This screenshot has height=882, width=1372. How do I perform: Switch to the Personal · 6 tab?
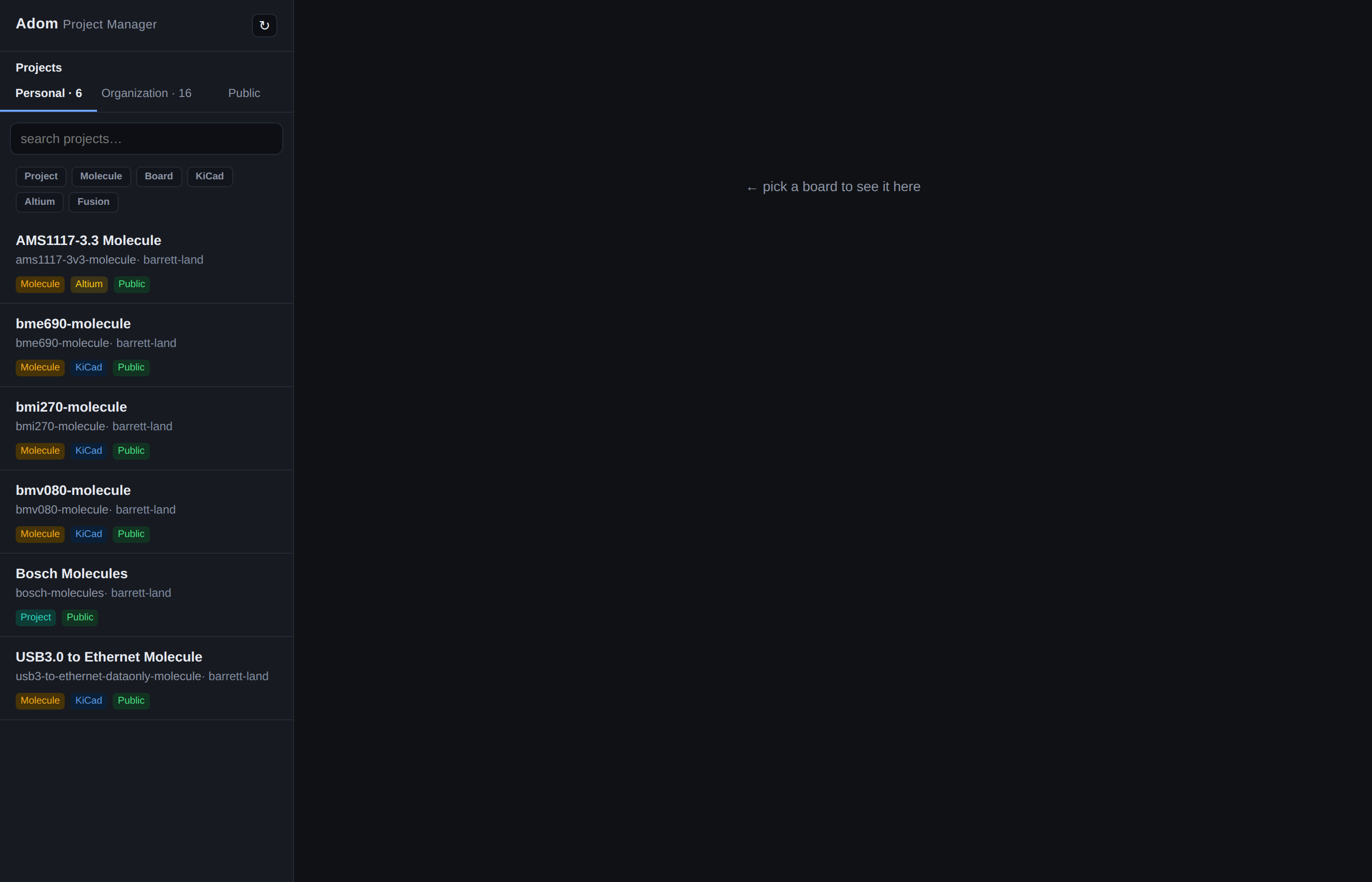click(49, 94)
